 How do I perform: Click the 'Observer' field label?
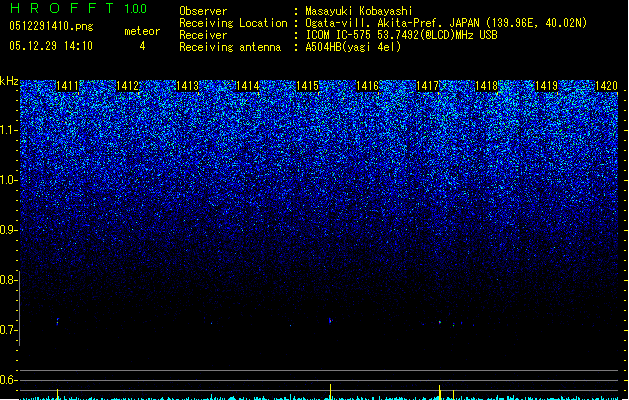[203, 11]
